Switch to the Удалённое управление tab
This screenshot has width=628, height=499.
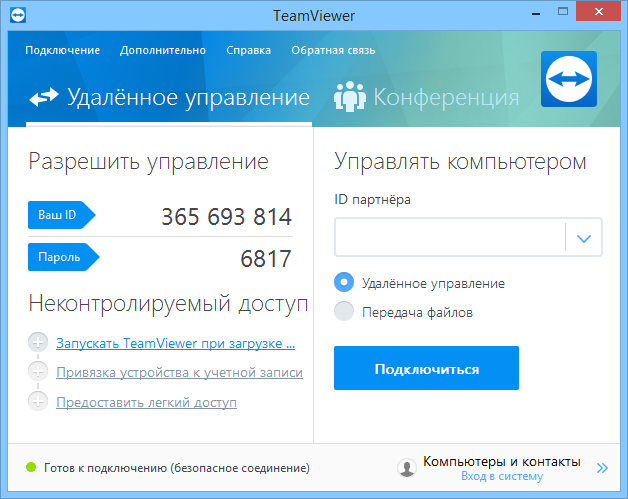pos(169,97)
